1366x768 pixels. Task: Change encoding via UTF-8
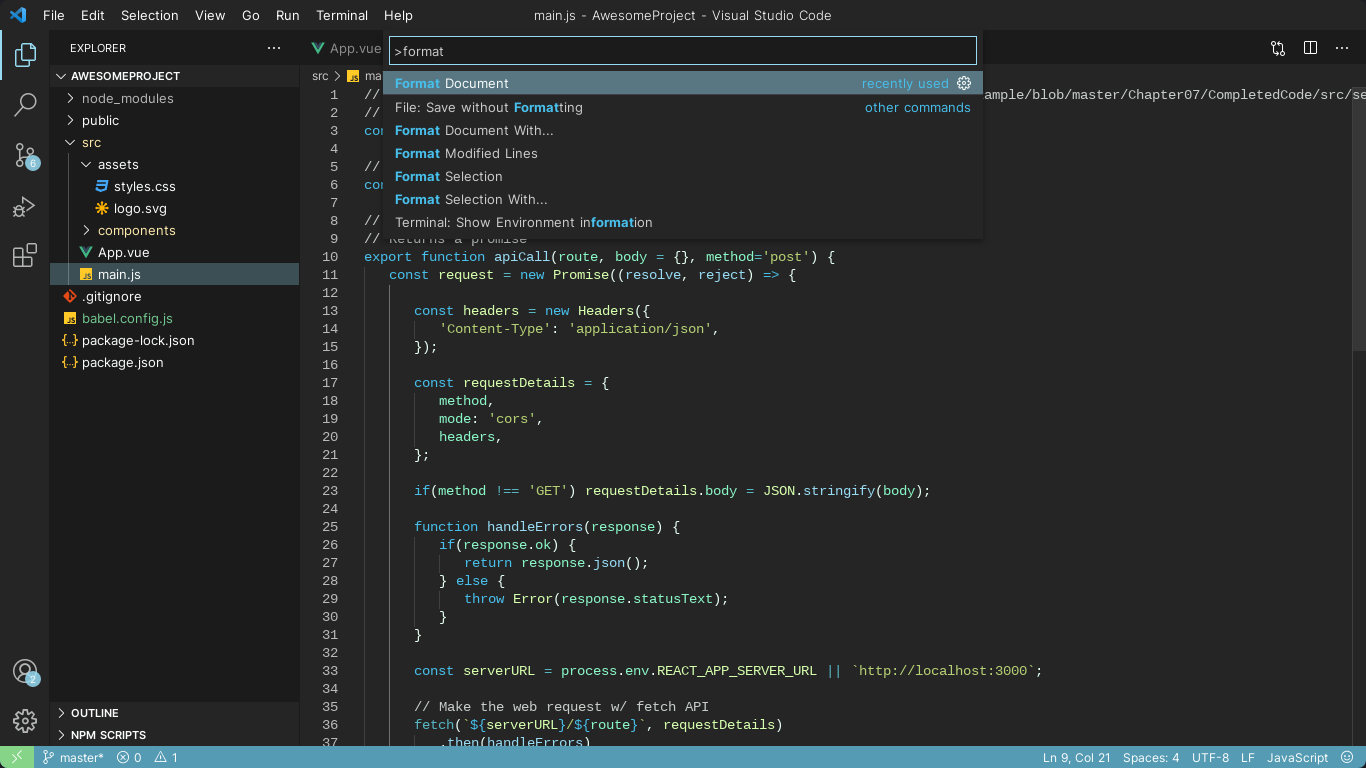[x=1210, y=757]
